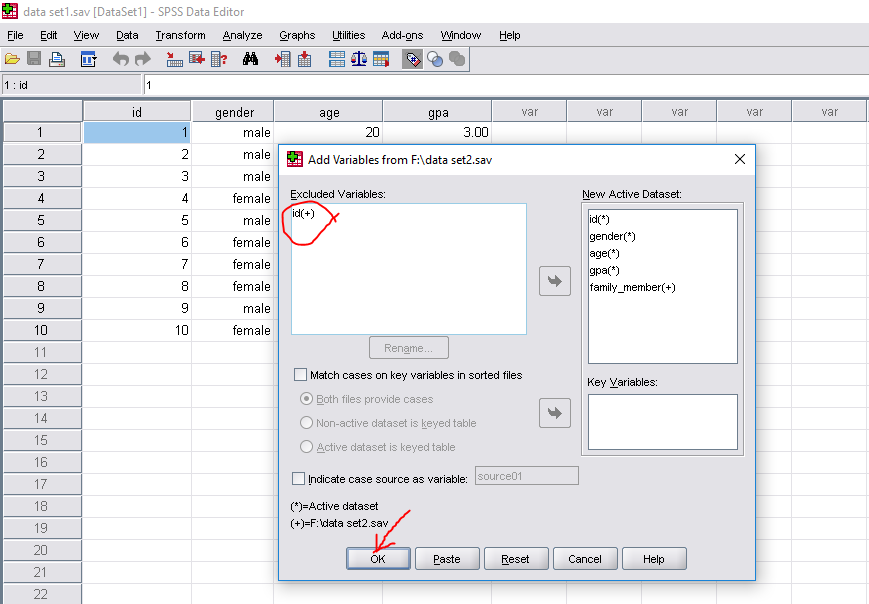Click the Rename... button
This screenshot has height=604, width=869.
pyautogui.click(x=408, y=348)
